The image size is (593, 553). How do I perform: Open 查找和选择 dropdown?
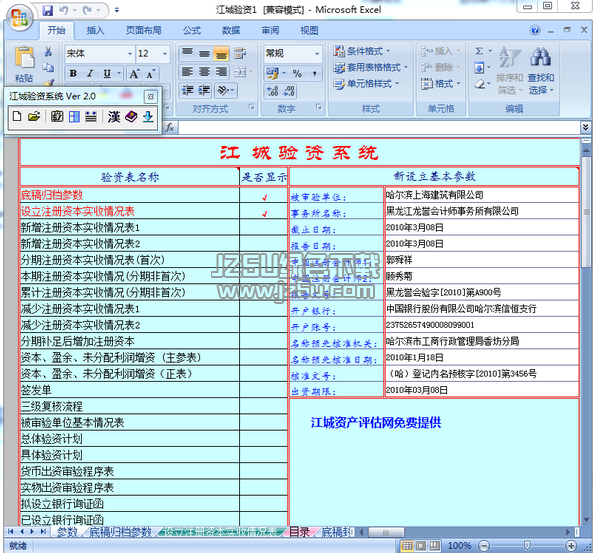tap(541, 72)
